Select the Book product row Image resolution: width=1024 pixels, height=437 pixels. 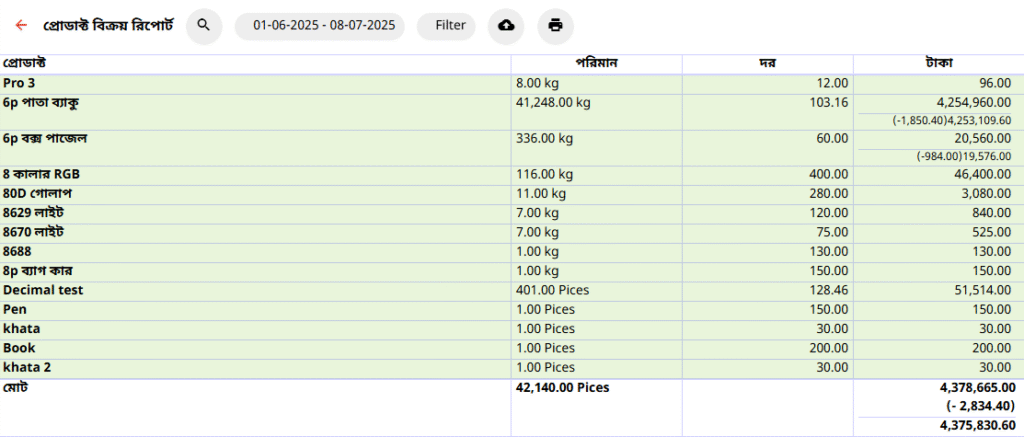512,348
